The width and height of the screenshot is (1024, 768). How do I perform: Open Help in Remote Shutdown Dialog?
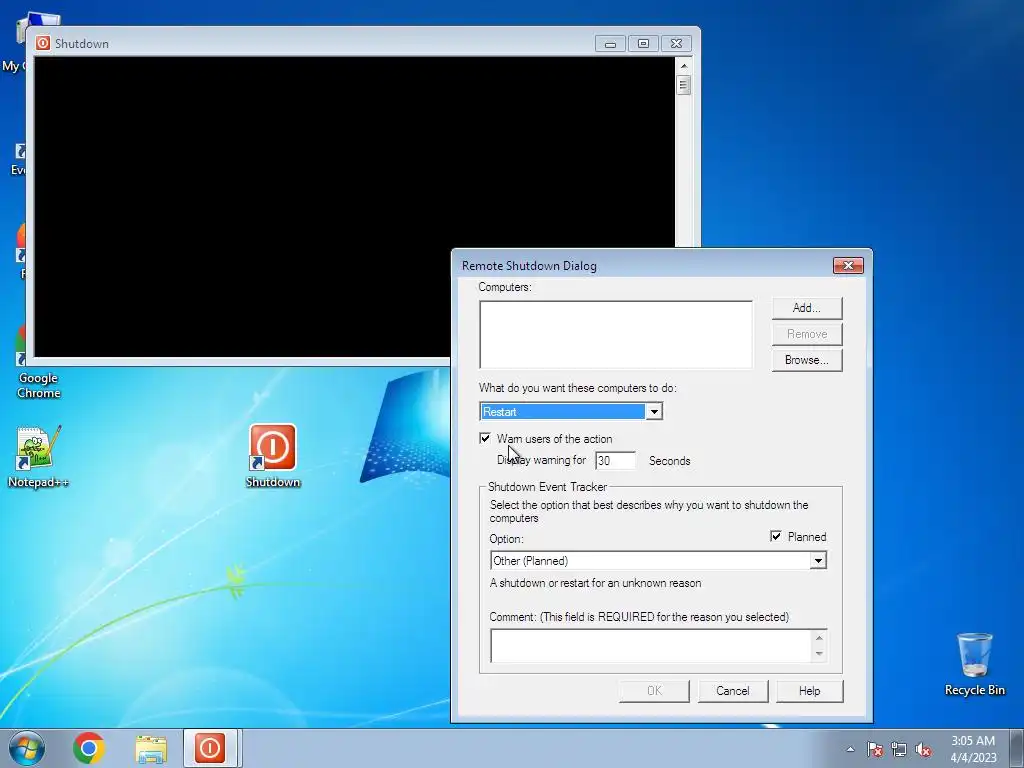click(x=809, y=691)
